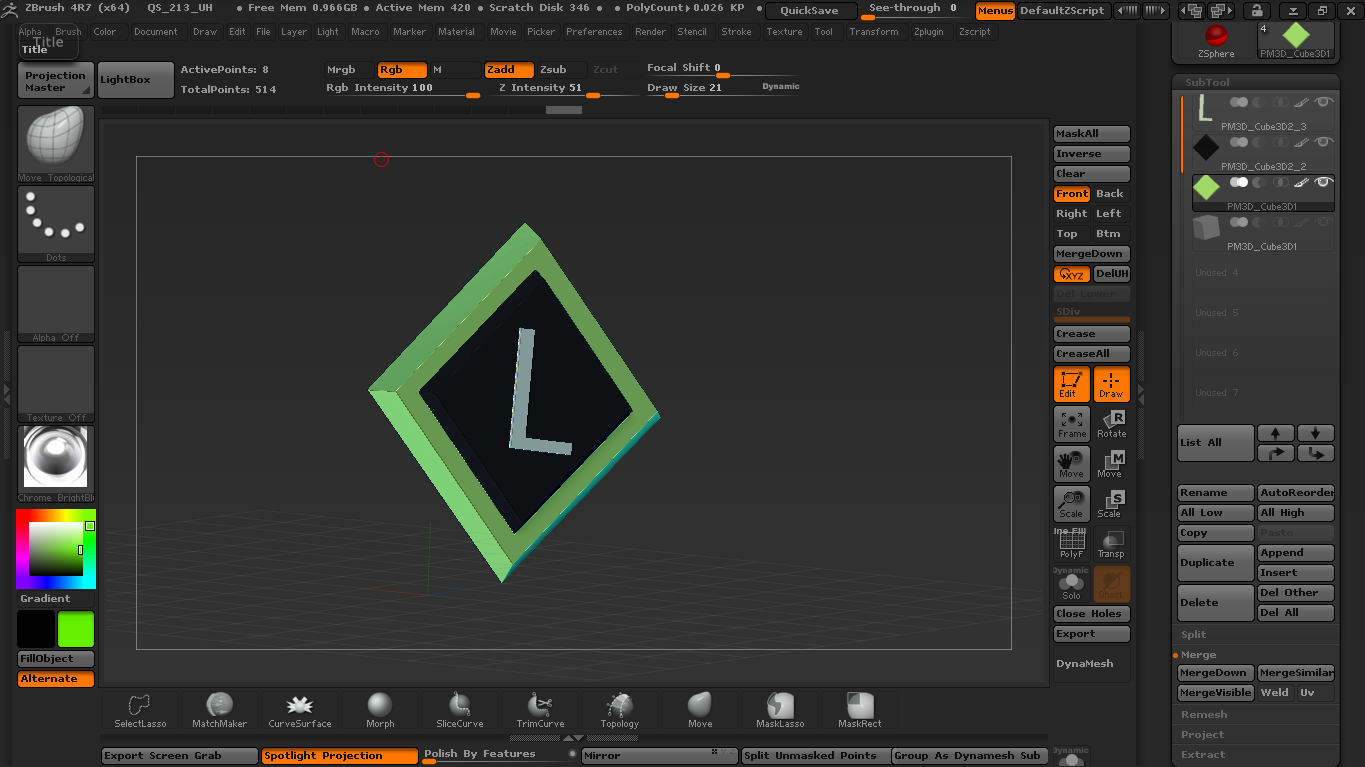1365x767 pixels.
Task: Select the SliceCurve brush
Action: tap(460, 710)
